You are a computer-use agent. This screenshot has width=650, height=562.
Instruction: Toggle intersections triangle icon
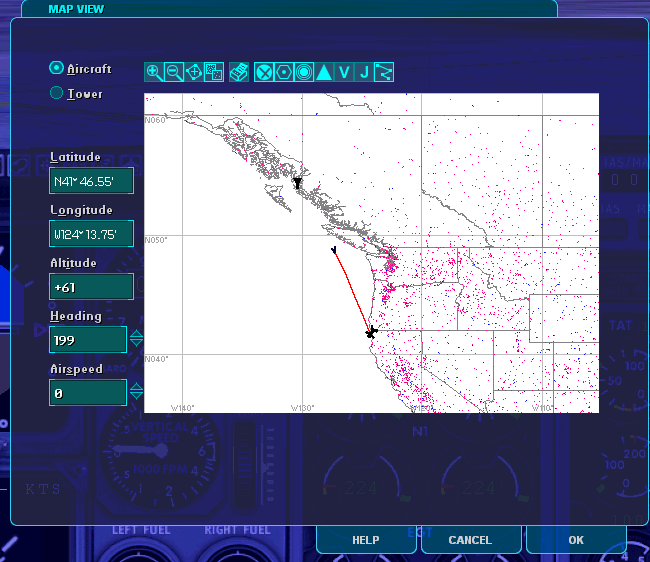point(324,72)
